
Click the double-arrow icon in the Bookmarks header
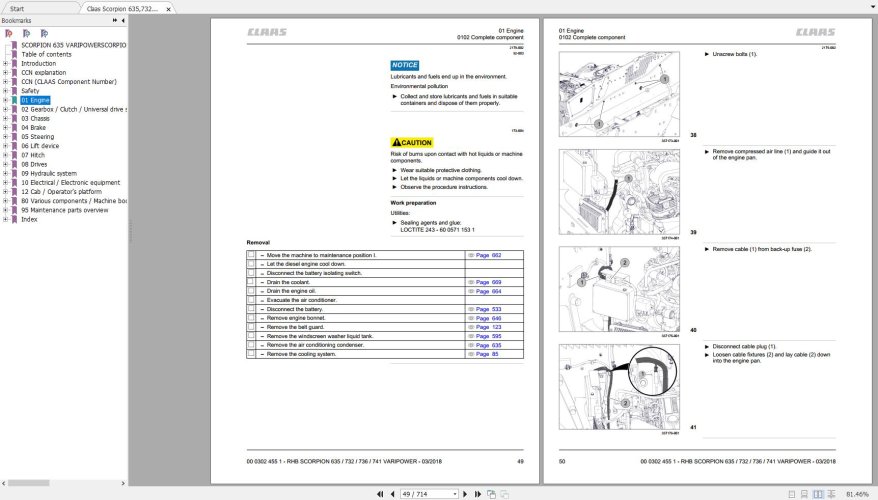pos(115,20)
